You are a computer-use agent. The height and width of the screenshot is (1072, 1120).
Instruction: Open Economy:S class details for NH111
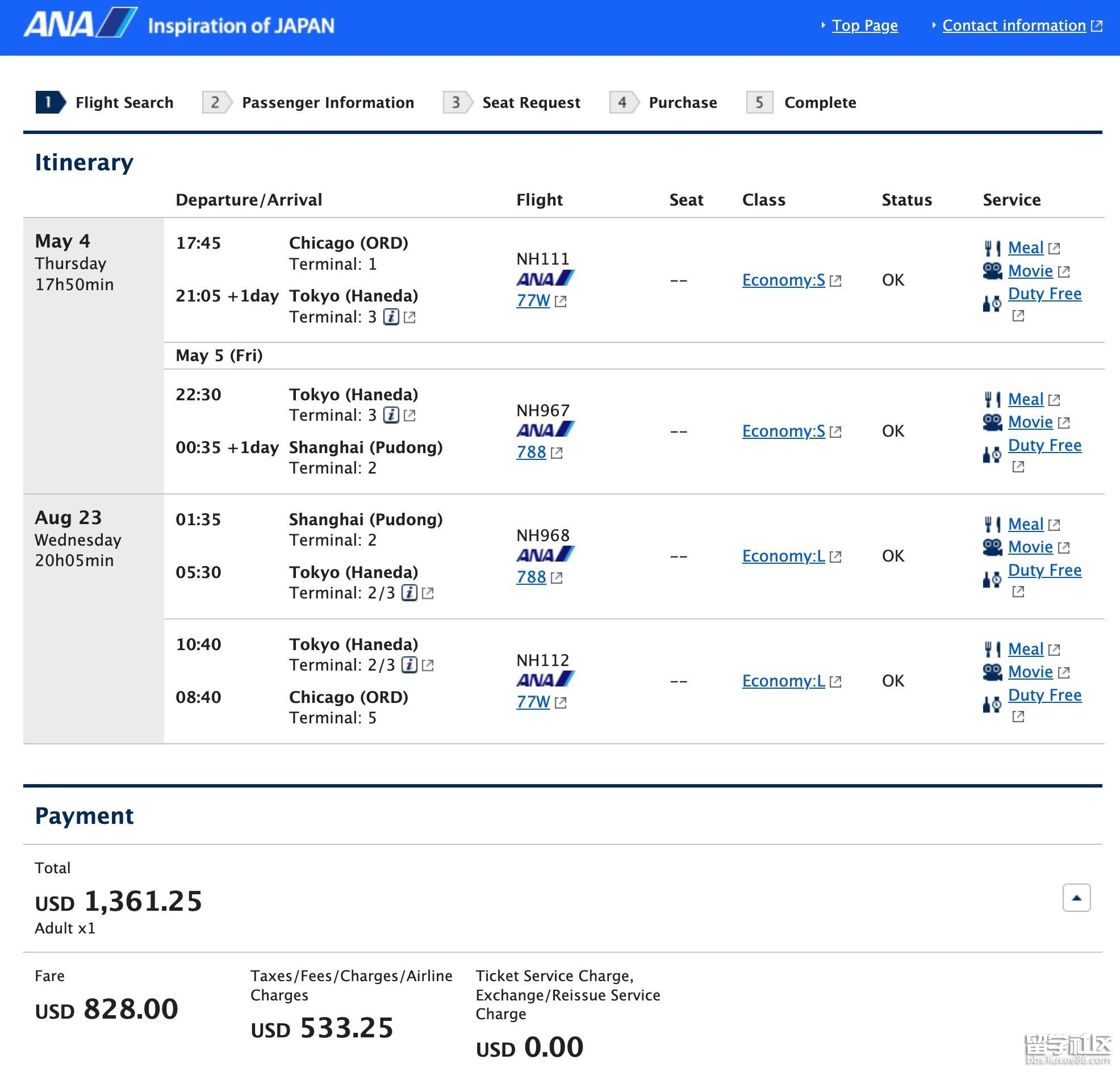click(783, 280)
